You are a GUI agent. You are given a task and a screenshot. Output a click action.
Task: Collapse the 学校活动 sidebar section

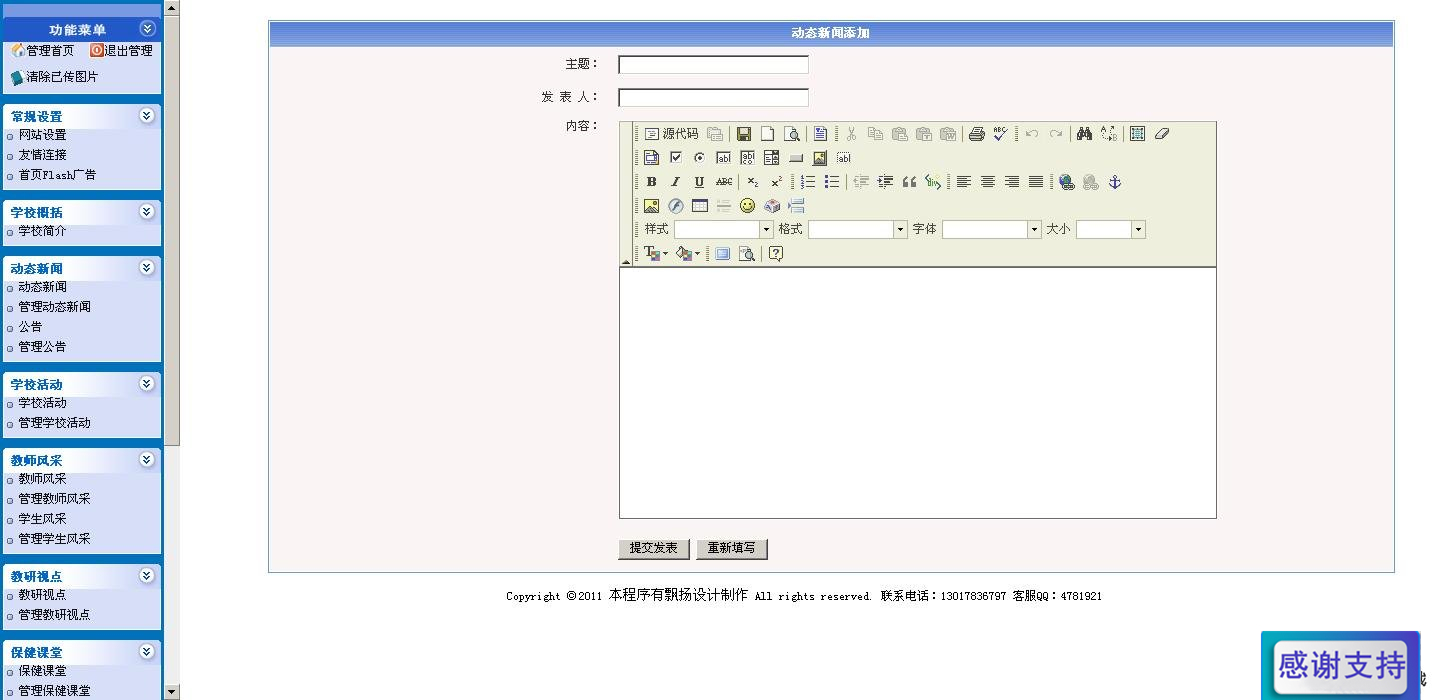(147, 384)
